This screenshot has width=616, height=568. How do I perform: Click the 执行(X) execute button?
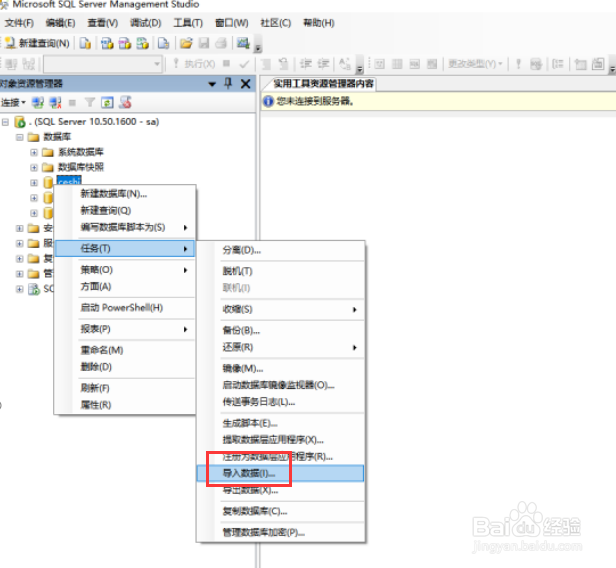pos(194,64)
